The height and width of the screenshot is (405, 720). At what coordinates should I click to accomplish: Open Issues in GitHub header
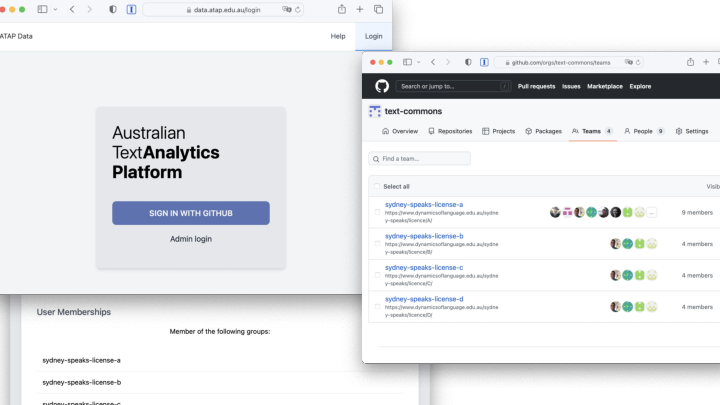tap(571, 86)
